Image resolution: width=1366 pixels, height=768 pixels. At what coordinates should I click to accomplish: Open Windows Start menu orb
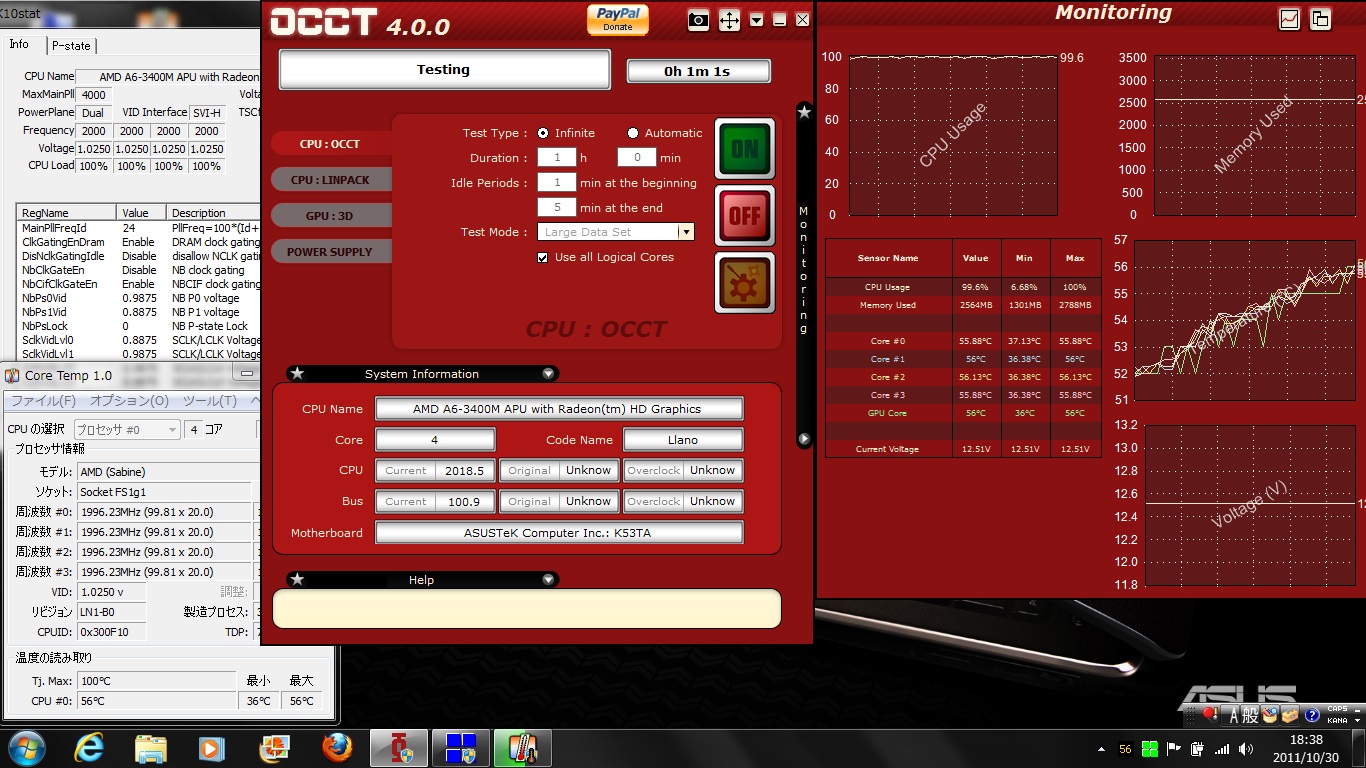coord(25,748)
